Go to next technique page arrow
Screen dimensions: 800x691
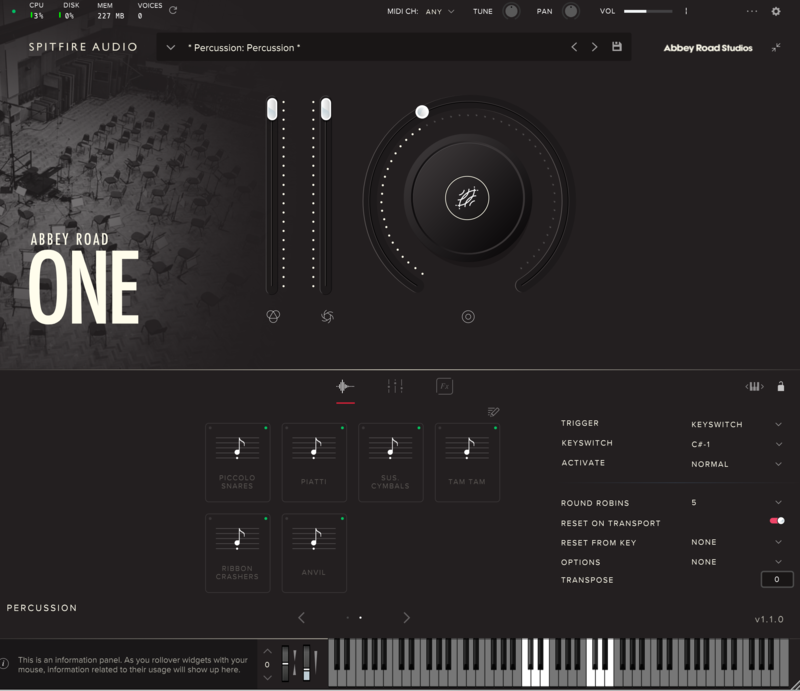(x=407, y=618)
